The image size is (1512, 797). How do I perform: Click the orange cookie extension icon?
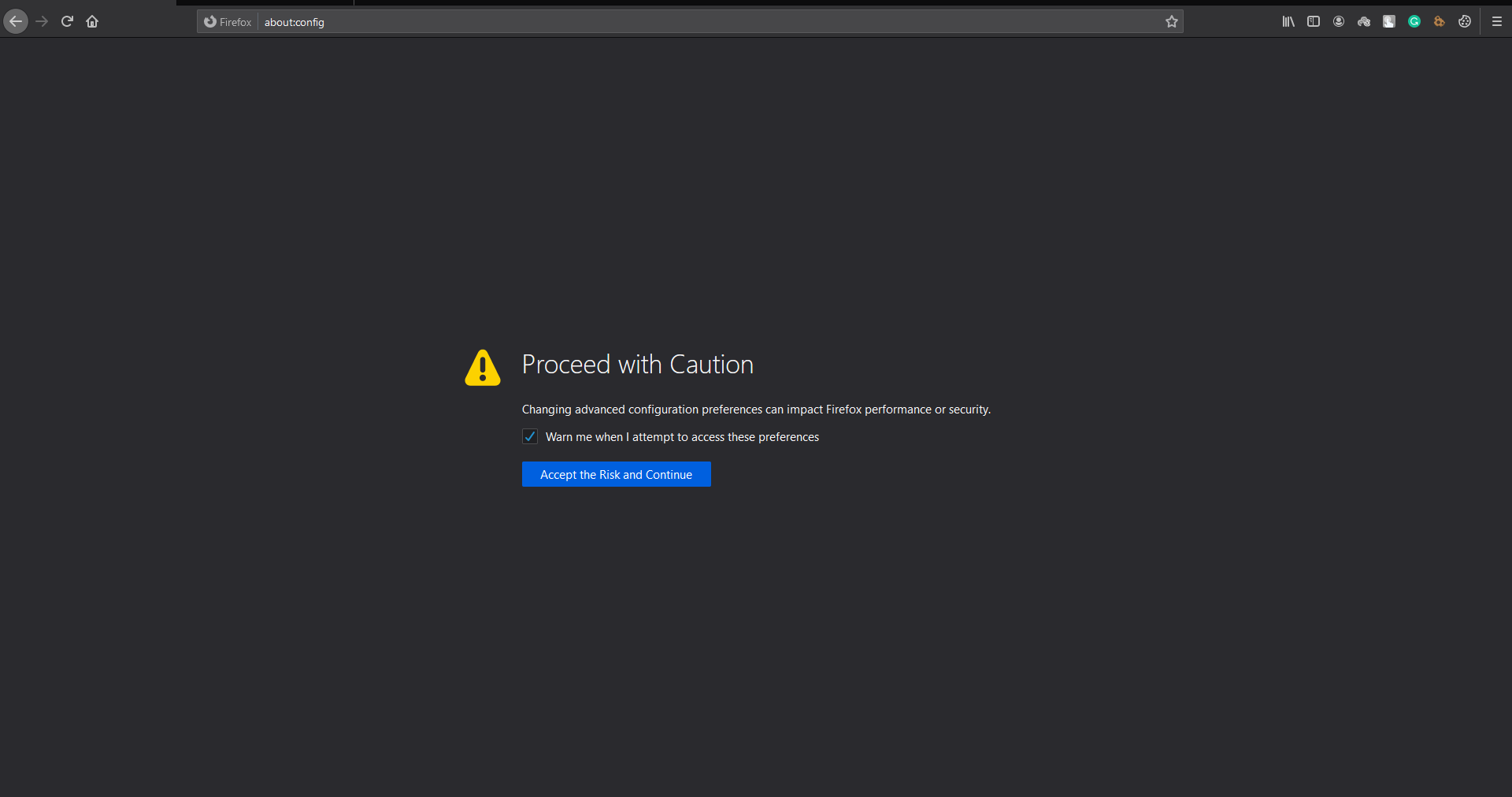pyautogui.click(x=1440, y=21)
